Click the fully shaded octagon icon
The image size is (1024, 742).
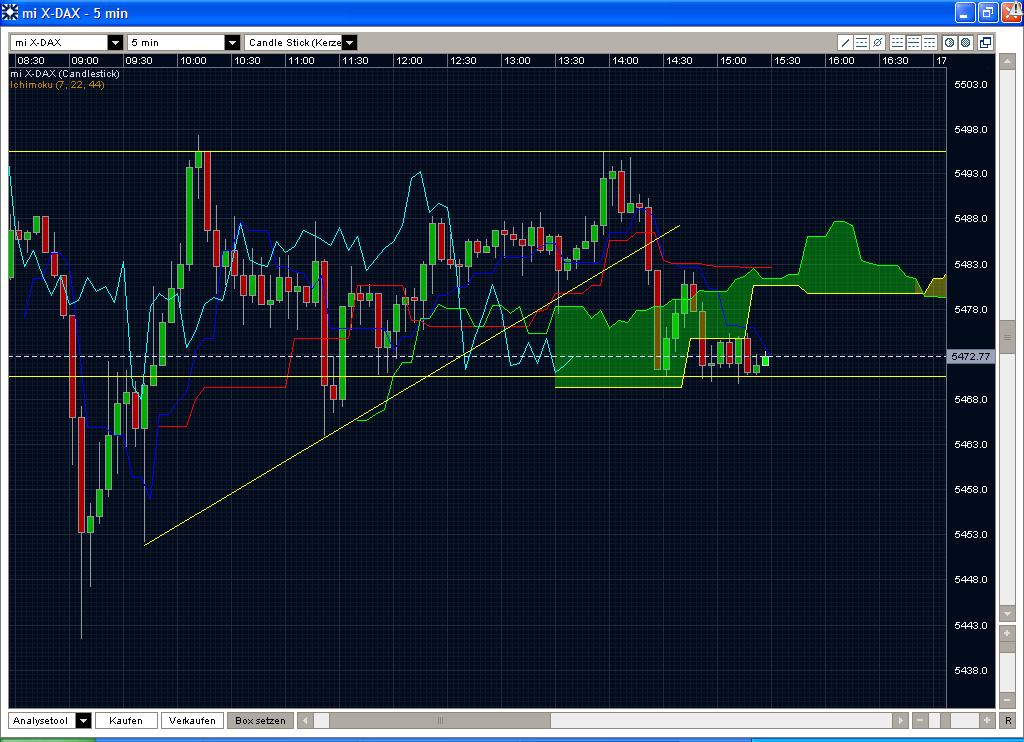(x=966, y=42)
